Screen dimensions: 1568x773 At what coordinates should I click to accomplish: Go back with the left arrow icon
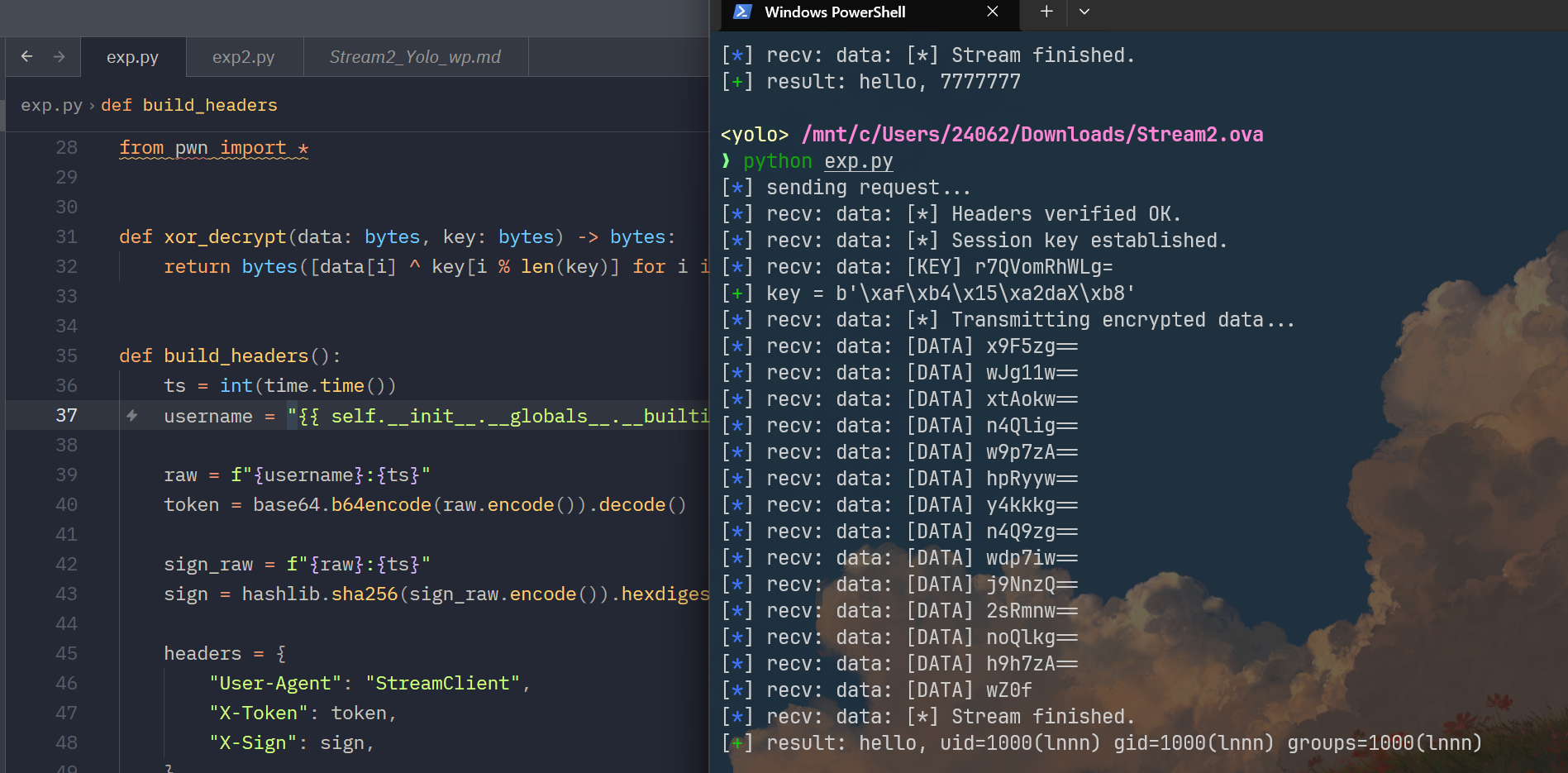[x=26, y=56]
